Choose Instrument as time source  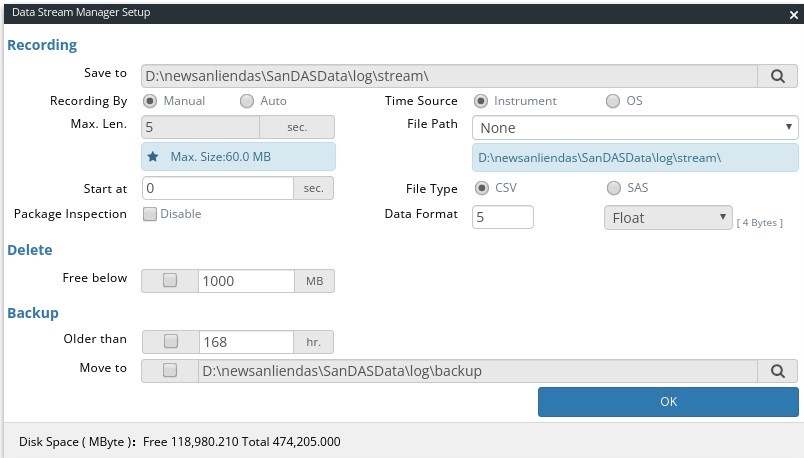click(481, 101)
